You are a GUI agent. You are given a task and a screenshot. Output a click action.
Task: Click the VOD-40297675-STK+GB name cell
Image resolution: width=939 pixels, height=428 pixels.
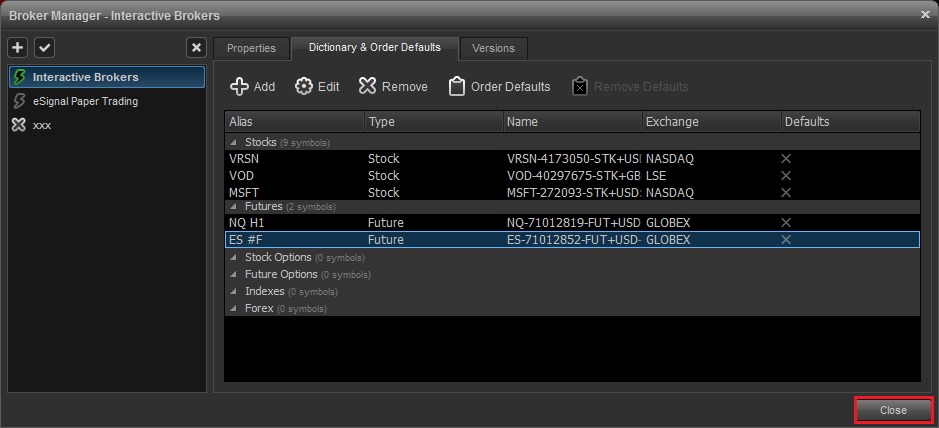pos(573,175)
